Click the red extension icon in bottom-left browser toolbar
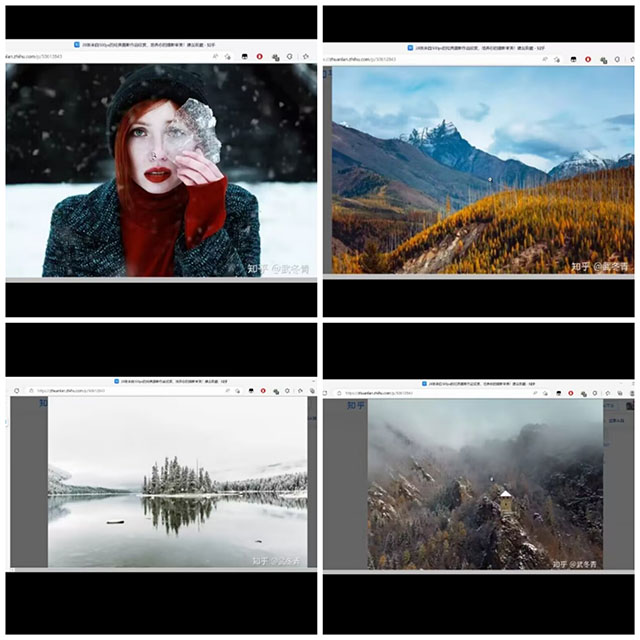Screen dimensions: 640x640 pyautogui.click(x=262, y=390)
